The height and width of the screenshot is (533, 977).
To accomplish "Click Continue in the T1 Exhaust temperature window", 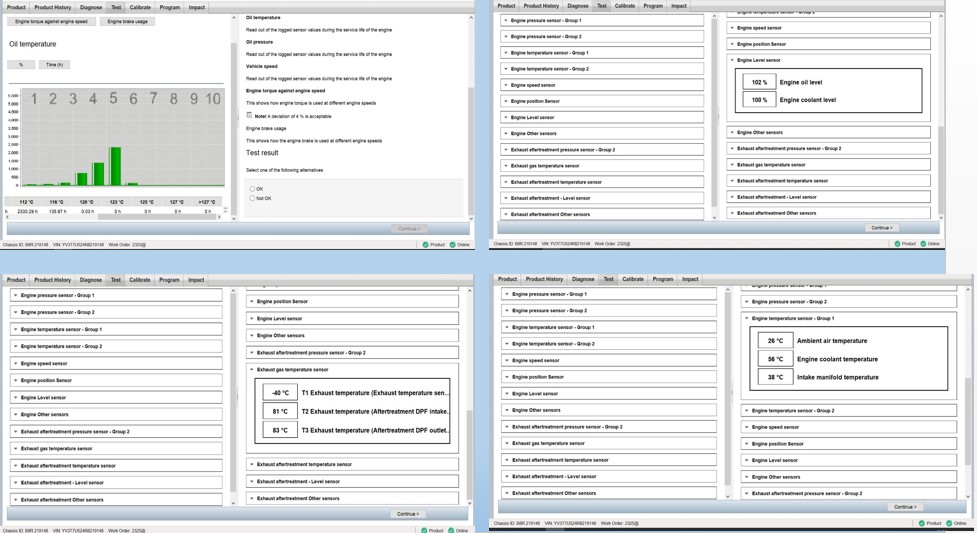I will click(x=407, y=514).
